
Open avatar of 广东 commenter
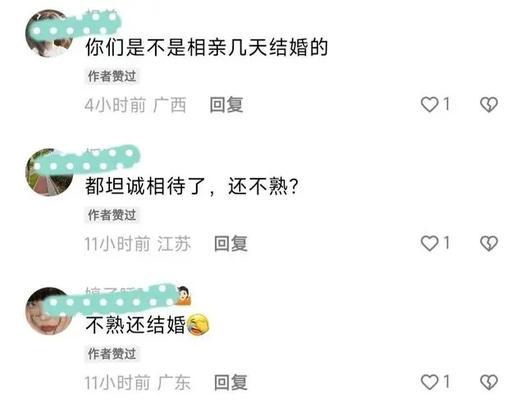49,311
